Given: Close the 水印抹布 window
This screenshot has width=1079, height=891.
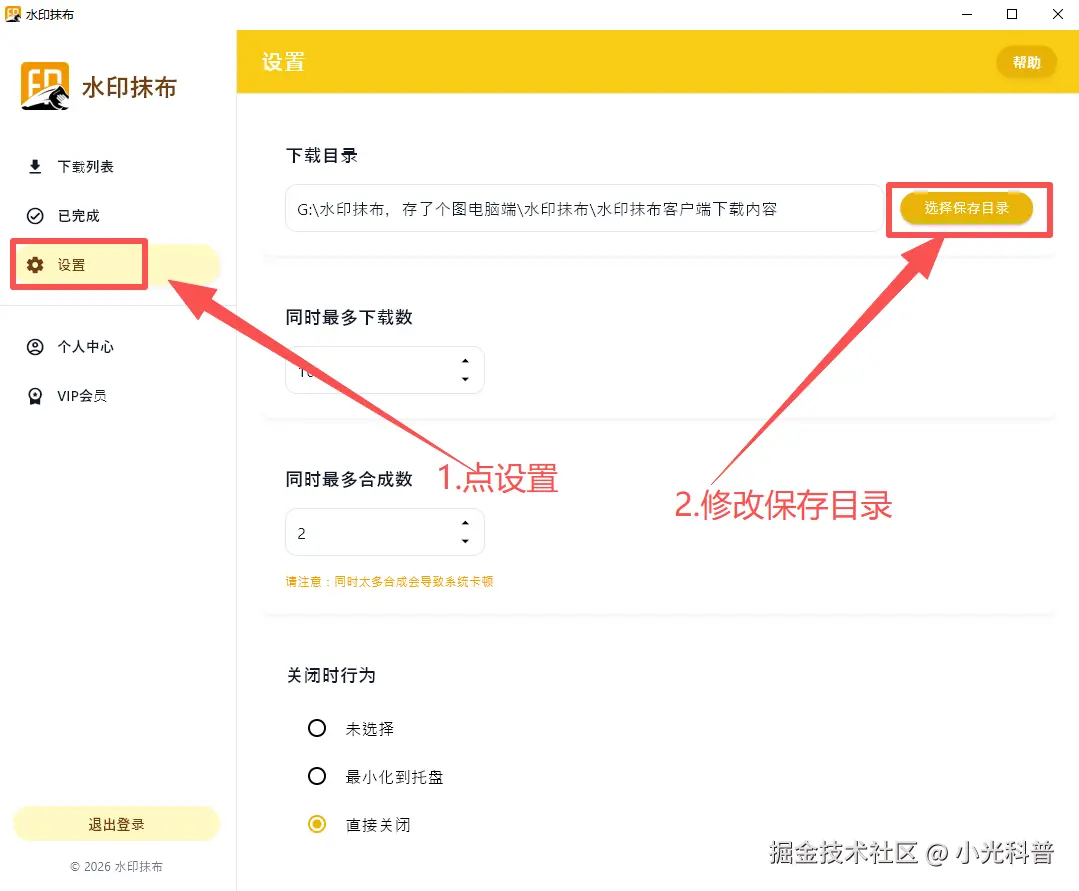Looking at the screenshot, I should point(1058,14).
